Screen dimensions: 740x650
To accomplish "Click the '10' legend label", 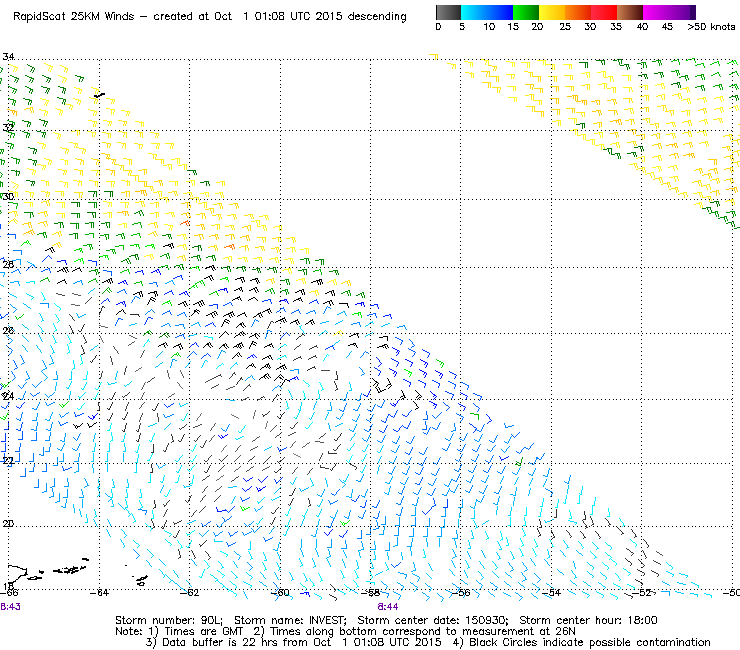I will 489,27.
